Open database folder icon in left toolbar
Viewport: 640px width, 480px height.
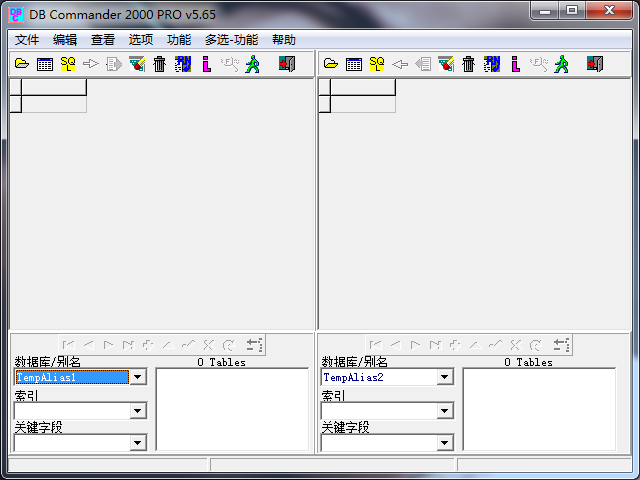pyautogui.click(x=22, y=64)
